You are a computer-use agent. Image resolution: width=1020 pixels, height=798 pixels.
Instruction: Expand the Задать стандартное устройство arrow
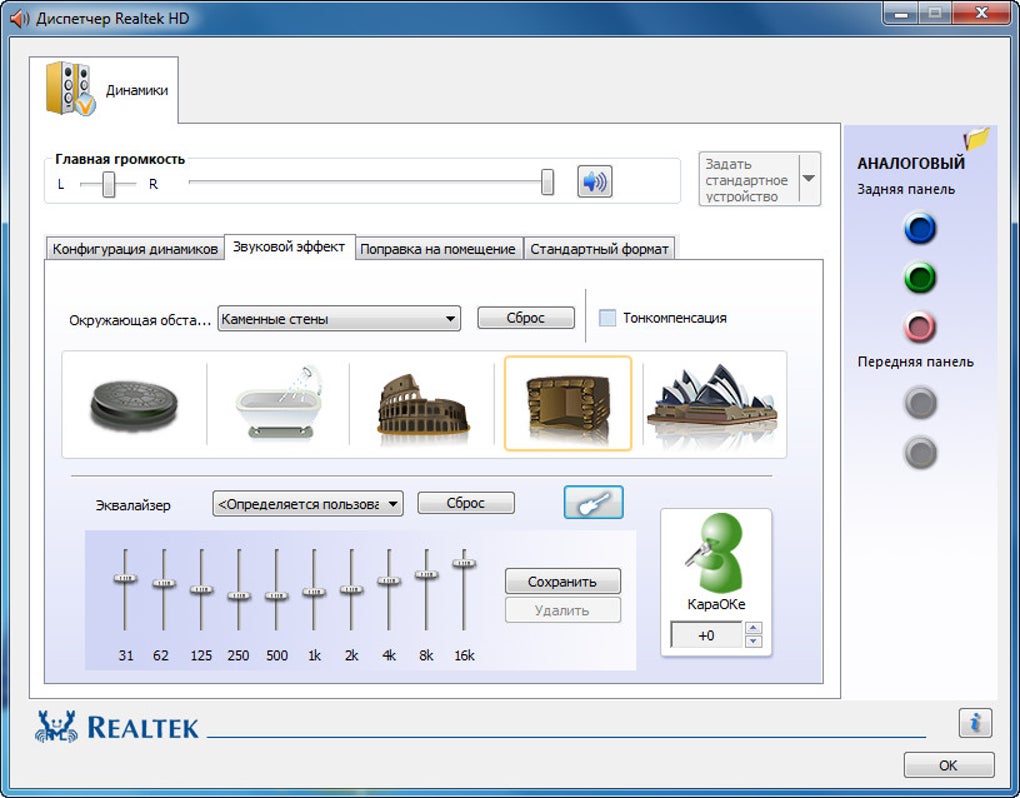click(809, 179)
